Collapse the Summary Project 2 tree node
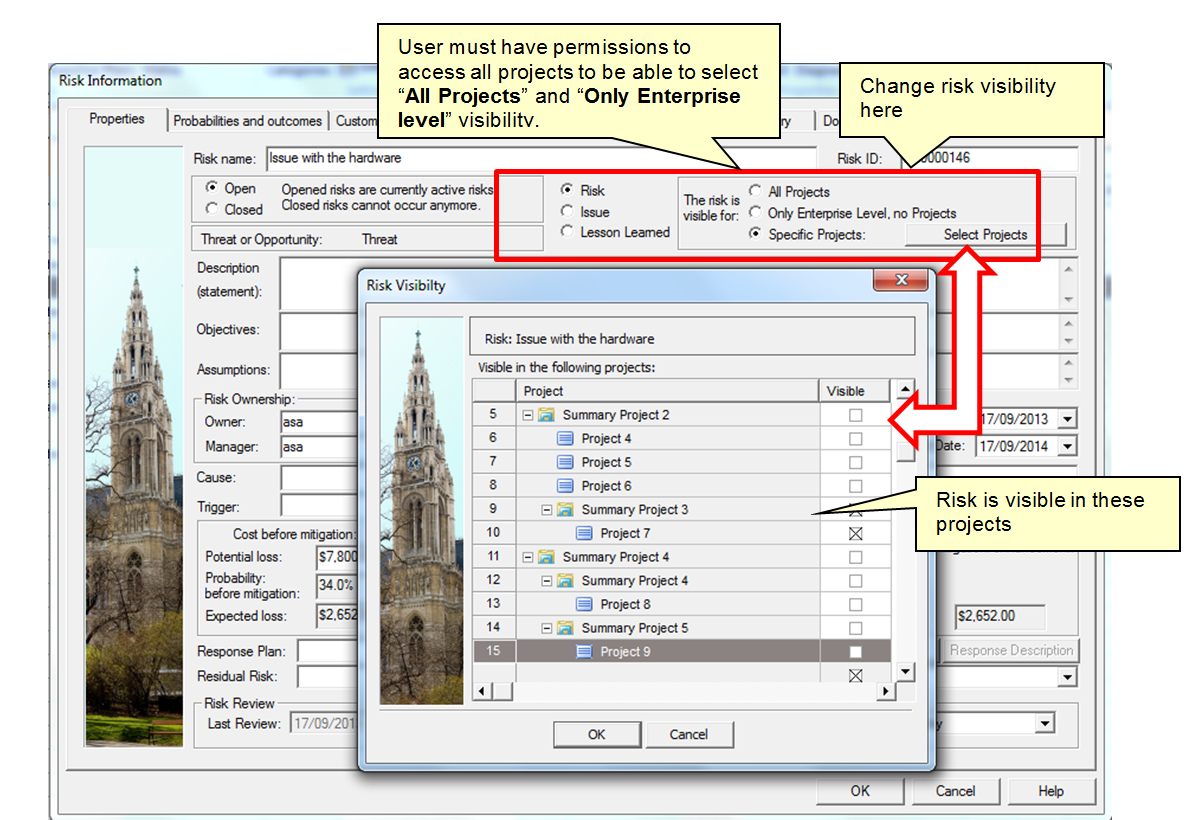Image resolution: width=1186 pixels, height=820 pixels. point(528,415)
